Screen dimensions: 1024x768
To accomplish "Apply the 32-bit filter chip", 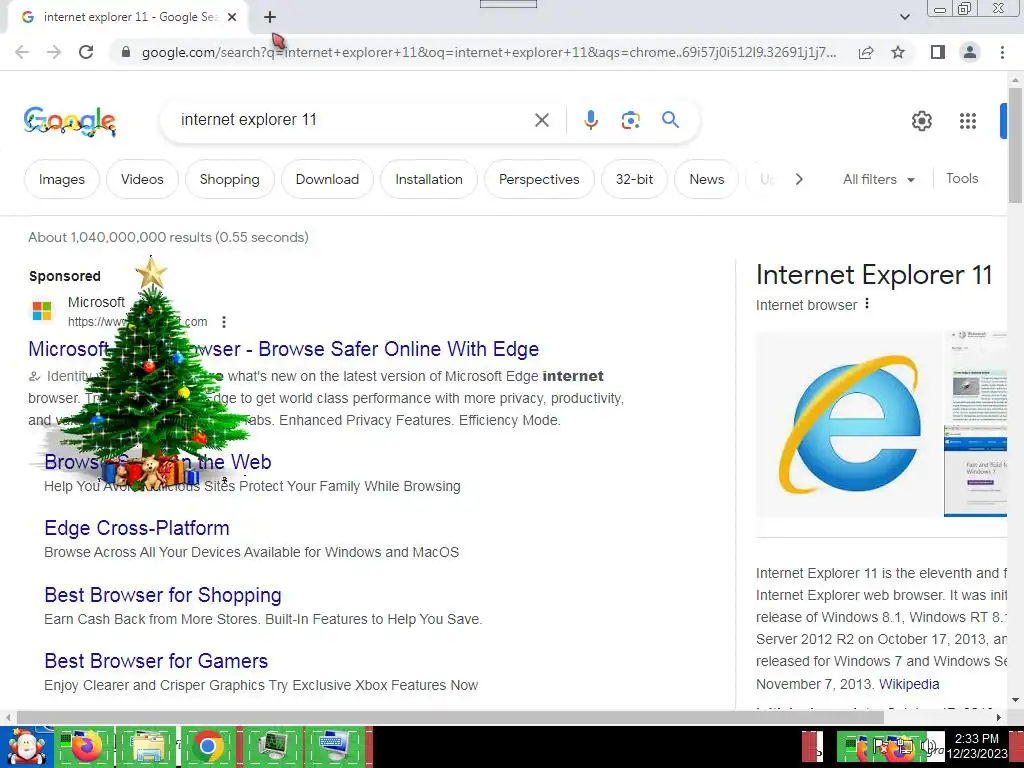I will [634, 180].
